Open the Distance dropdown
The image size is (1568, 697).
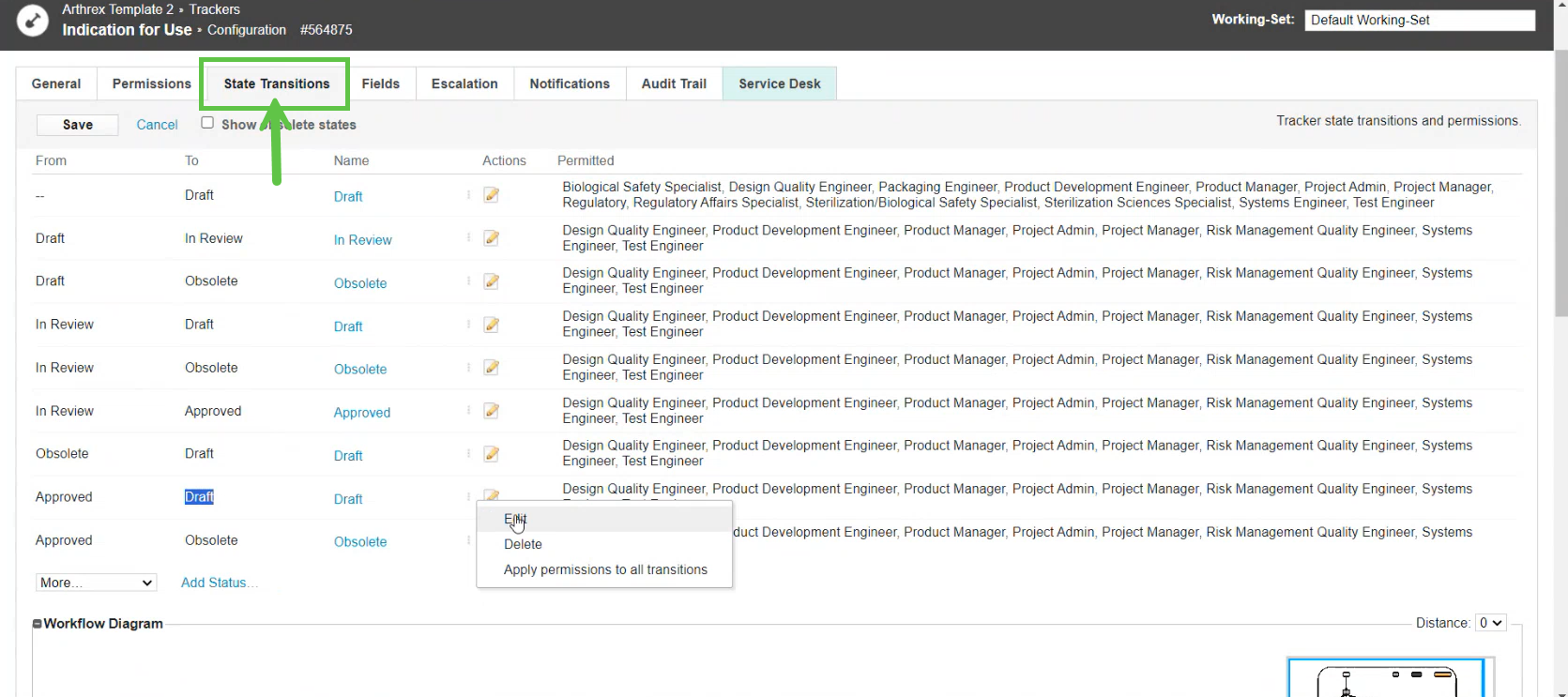(1490, 623)
